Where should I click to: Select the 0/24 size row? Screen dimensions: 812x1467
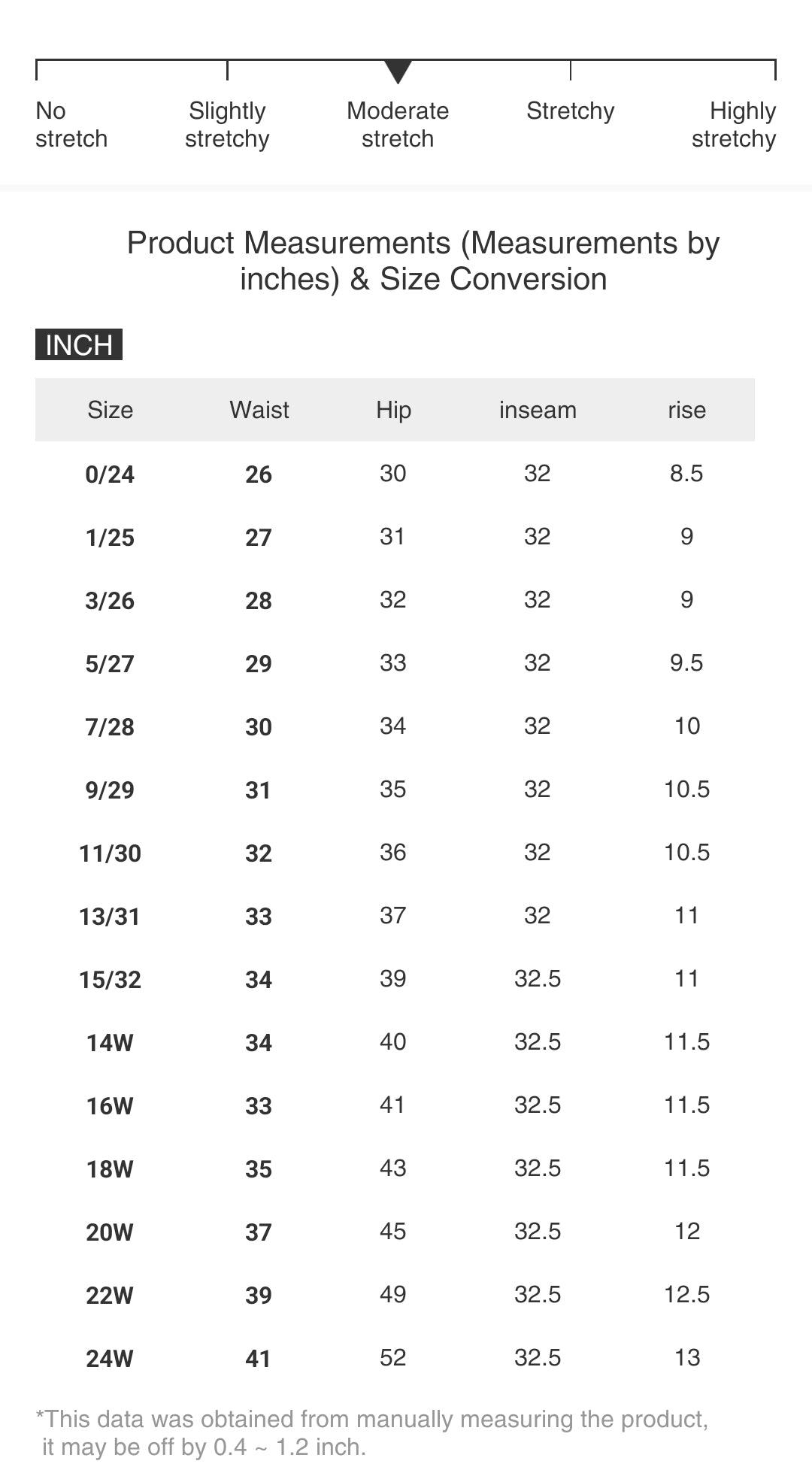110,474
